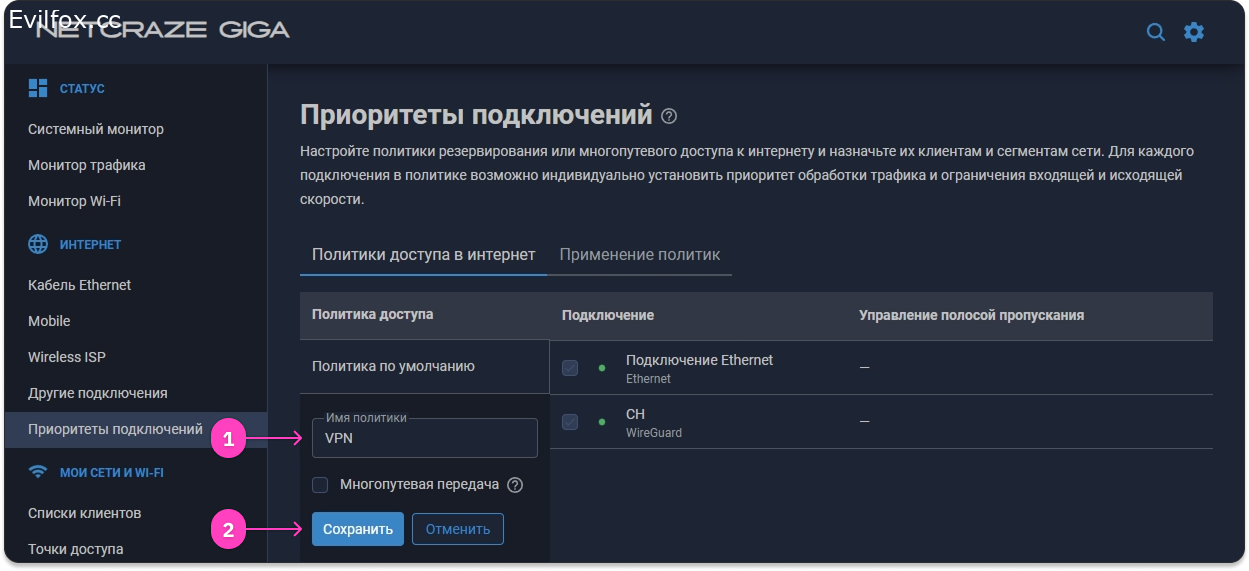
Task: Save the policy with Сохранить button
Action: 357,529
